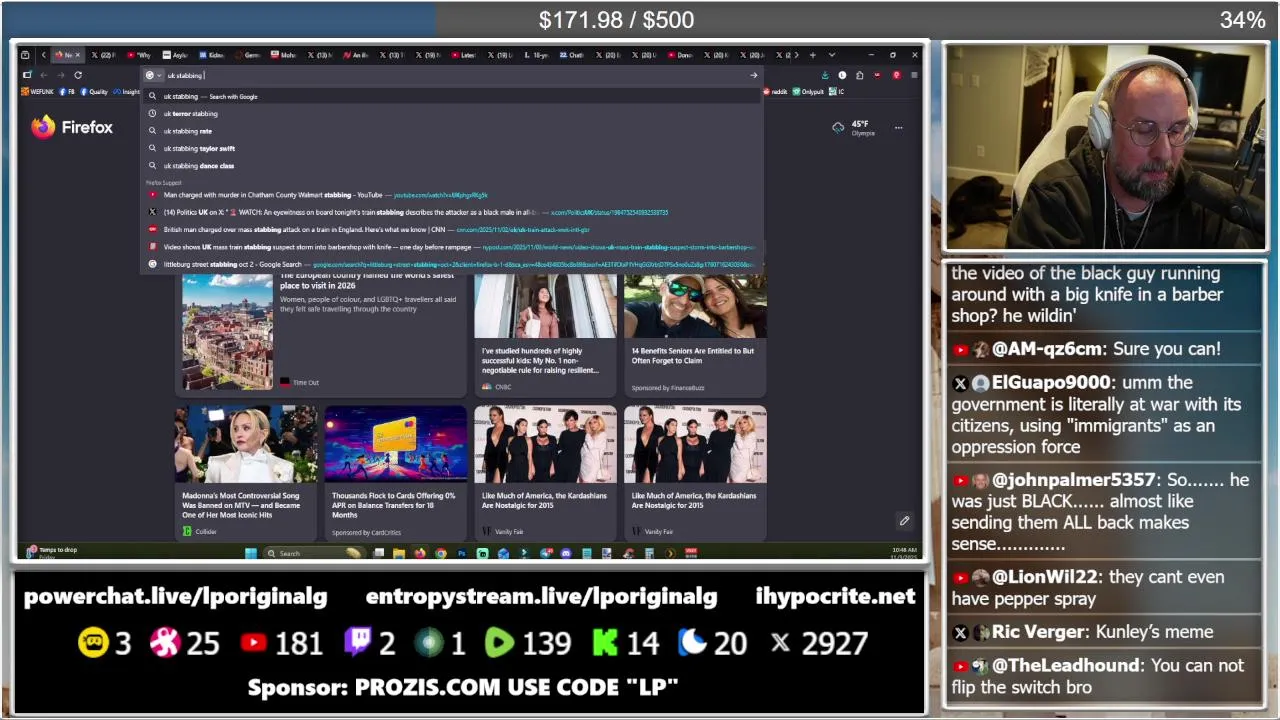Click the Windows Start button
This screenshot has height=720, width=1280.
click(251, 553)
